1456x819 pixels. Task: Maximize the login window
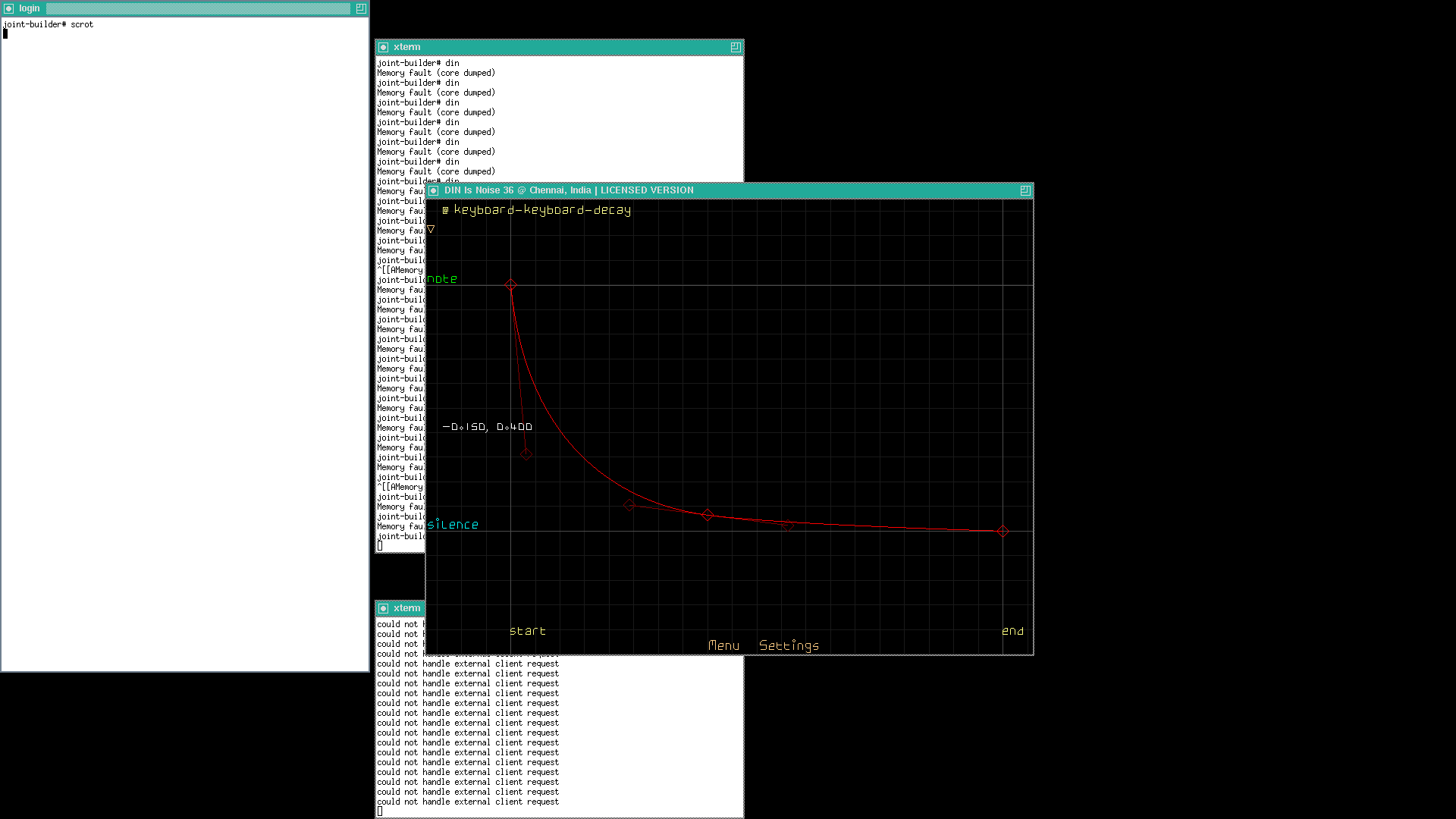click(360, 8)
